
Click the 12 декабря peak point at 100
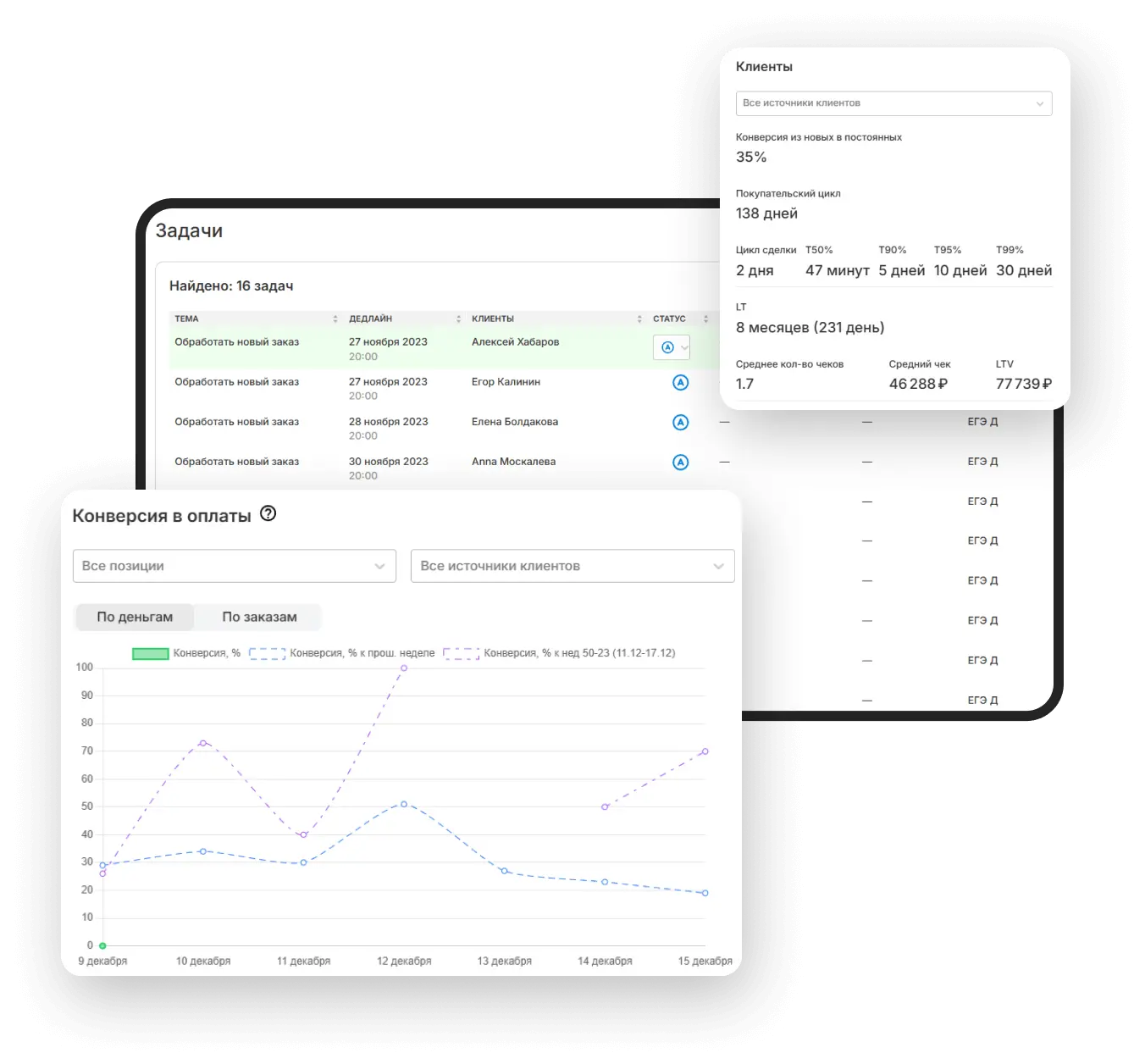pyautogui.click(x=404, y=668)
